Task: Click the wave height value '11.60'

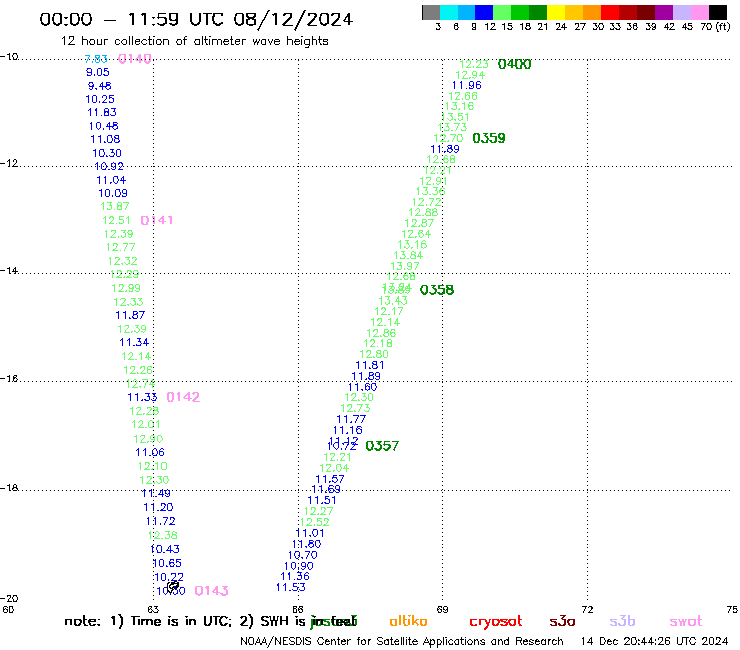Action: point(362,387)
